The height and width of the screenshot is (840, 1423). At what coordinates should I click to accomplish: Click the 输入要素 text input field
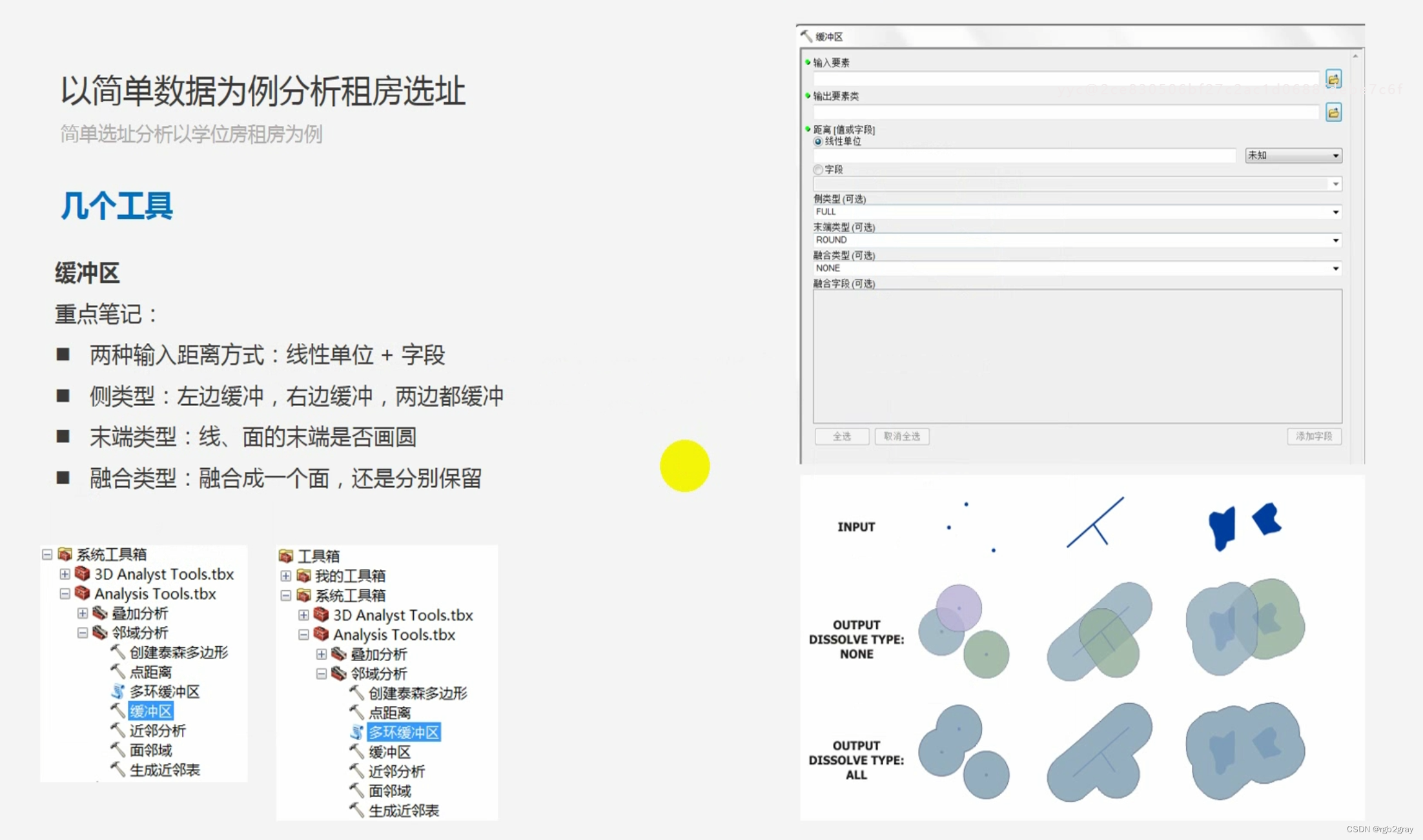(1065, 79)
